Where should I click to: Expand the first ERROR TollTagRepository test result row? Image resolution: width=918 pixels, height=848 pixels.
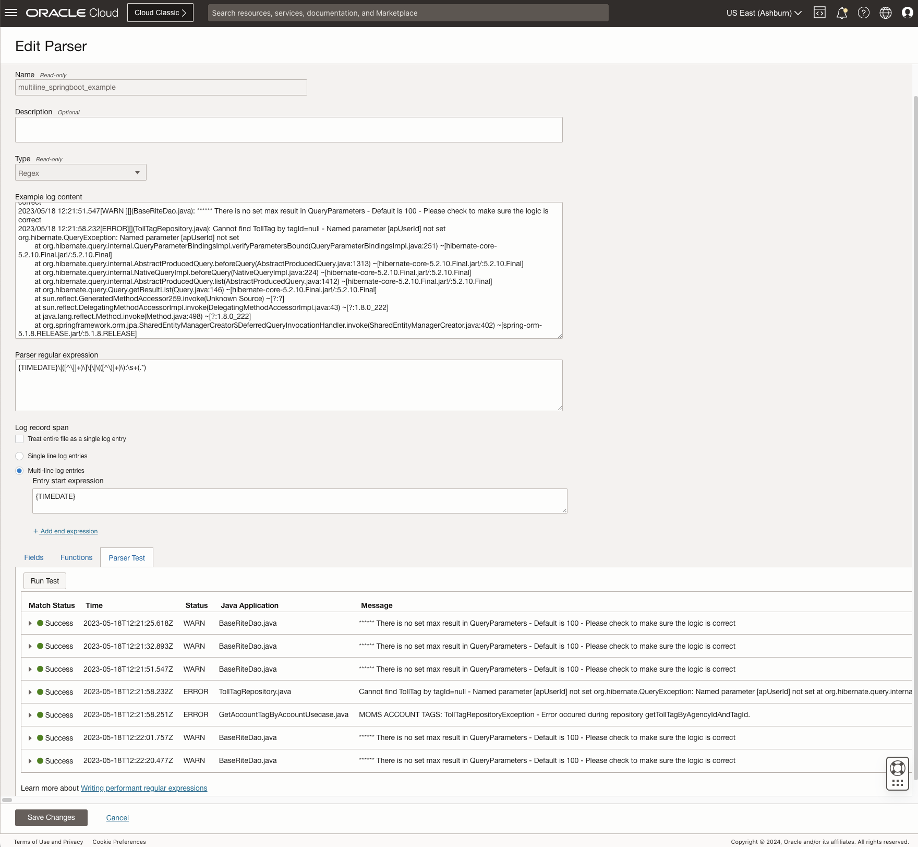(x=29, y=691)
